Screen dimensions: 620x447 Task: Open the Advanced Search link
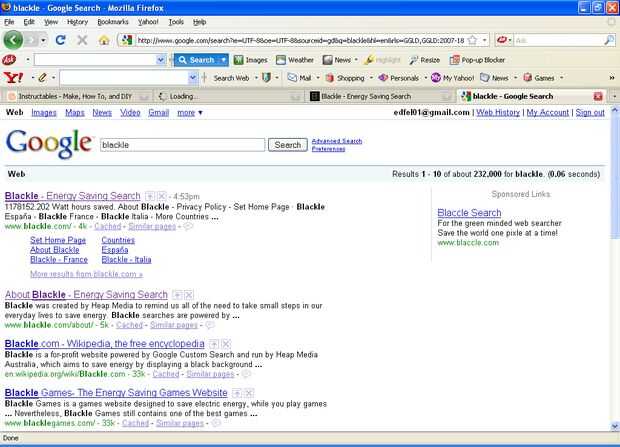[337, 141]
